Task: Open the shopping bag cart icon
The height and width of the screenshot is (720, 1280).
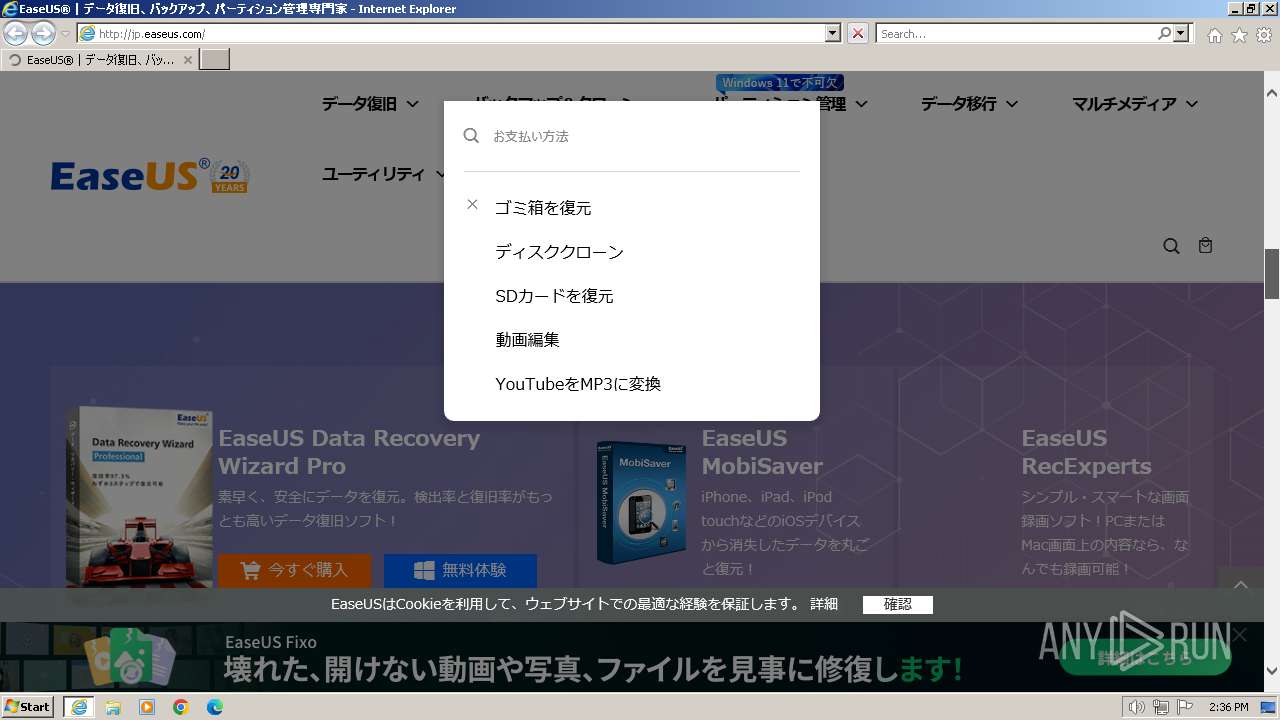Action: 1205,245
